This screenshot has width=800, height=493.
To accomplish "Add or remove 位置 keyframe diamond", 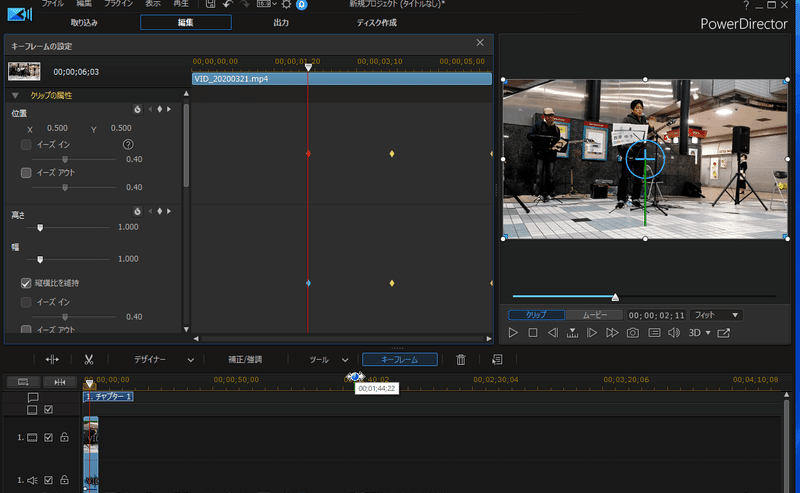I will 160,109.
